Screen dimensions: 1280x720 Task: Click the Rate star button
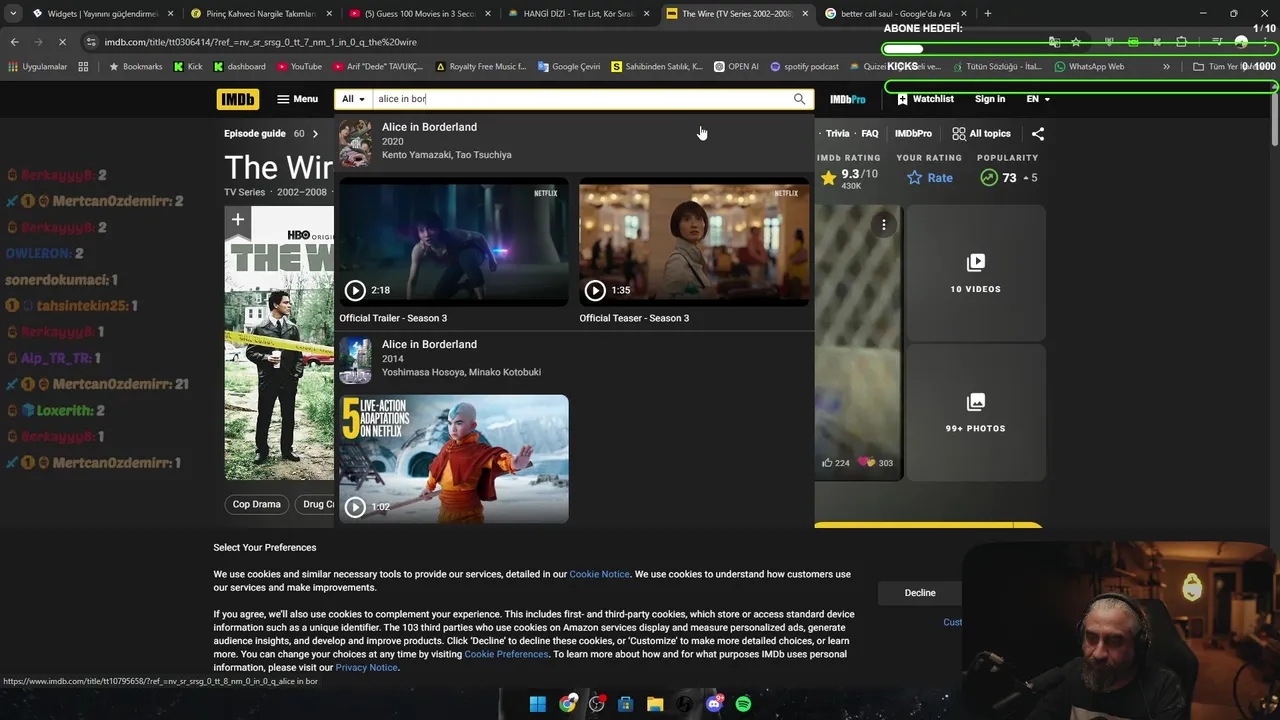[930, 177]
